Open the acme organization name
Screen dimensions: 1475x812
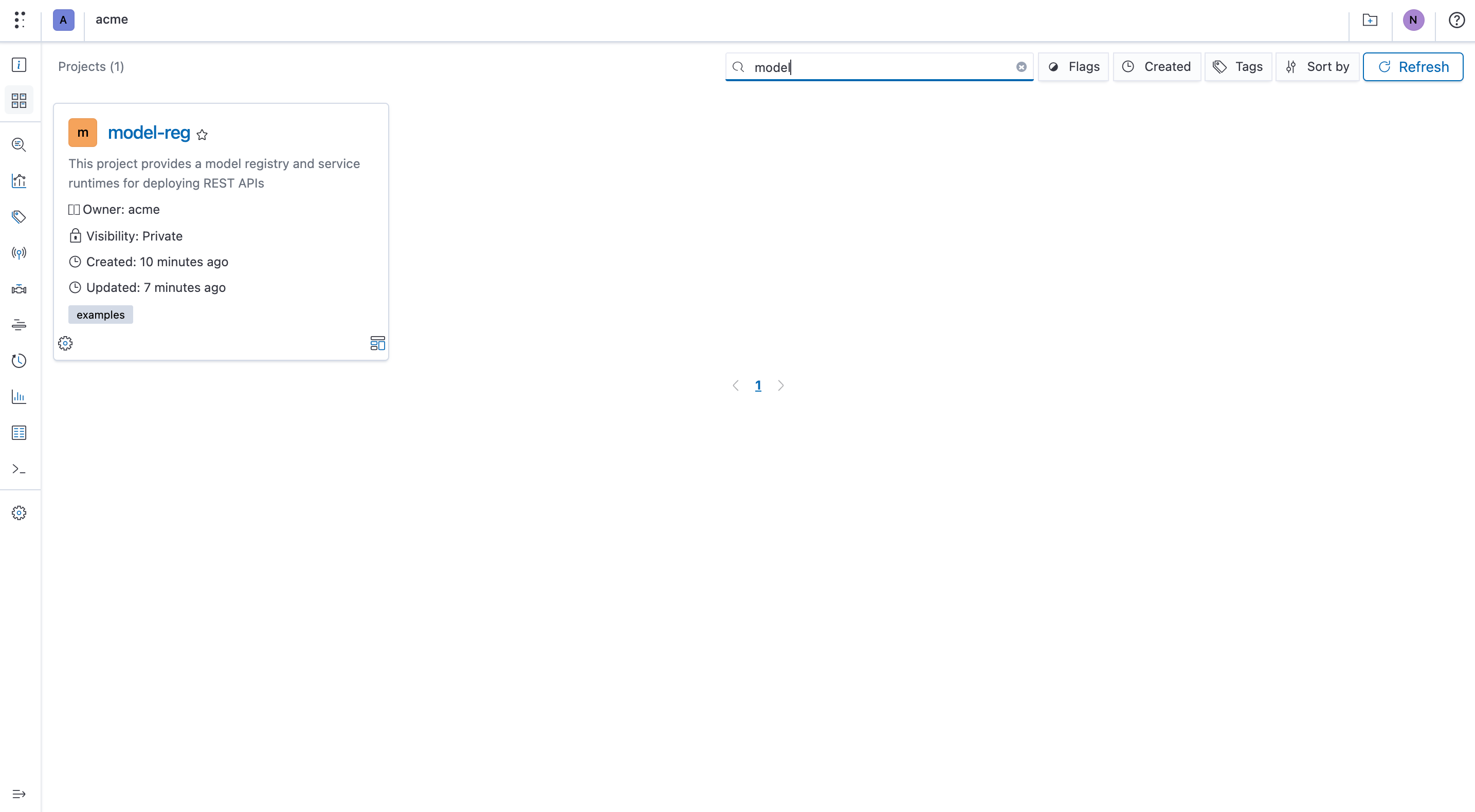coord(112,20)
